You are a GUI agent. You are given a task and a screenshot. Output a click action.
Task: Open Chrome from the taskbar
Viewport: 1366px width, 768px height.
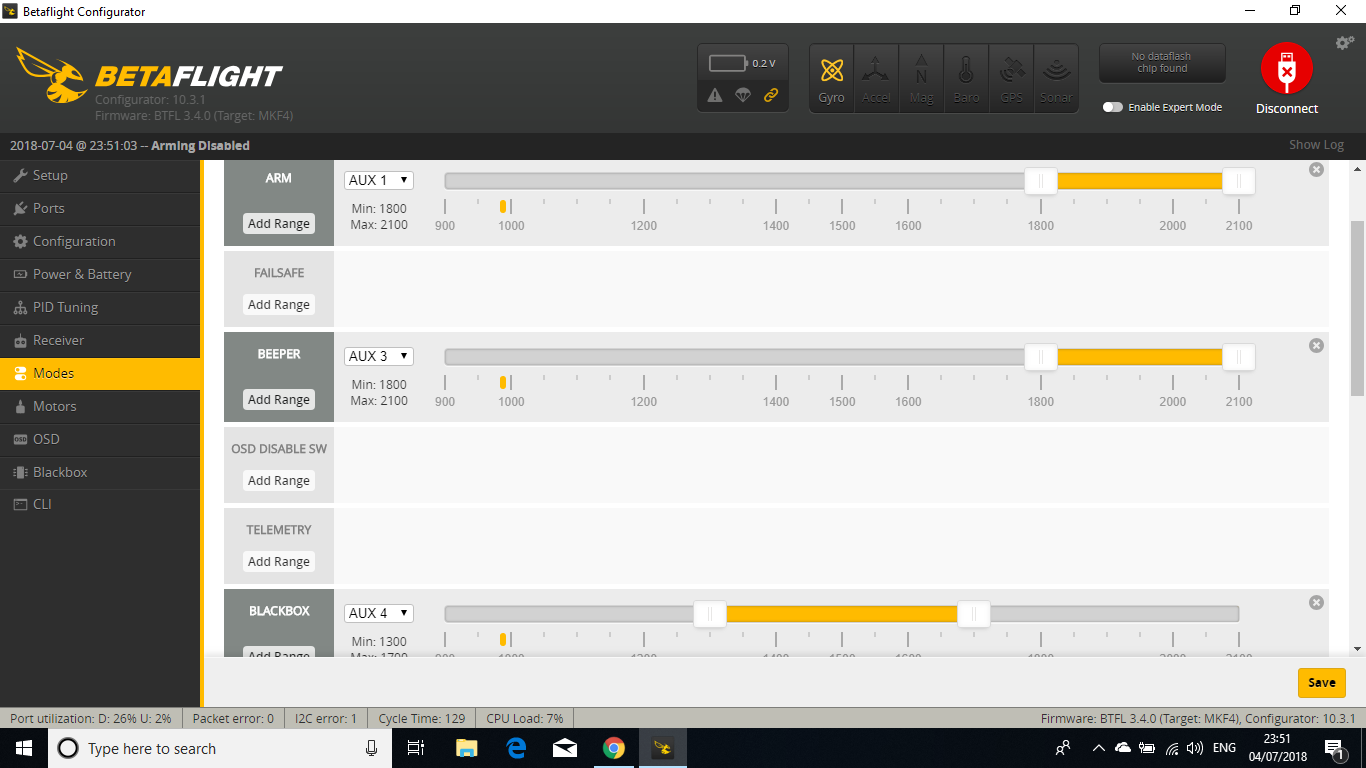pyautogui.click(x=614, y=748)
